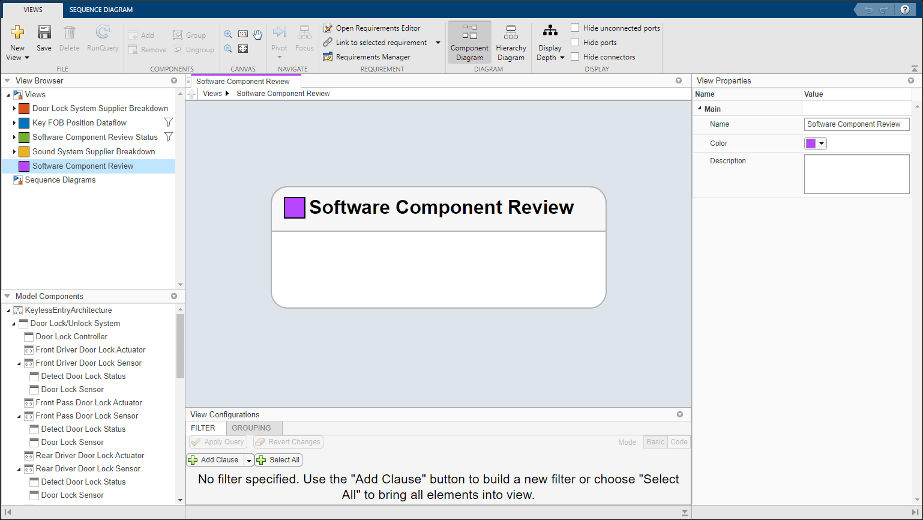Set filter mode to Code
Screen dimensions: 923x520
tap(679, 442)
